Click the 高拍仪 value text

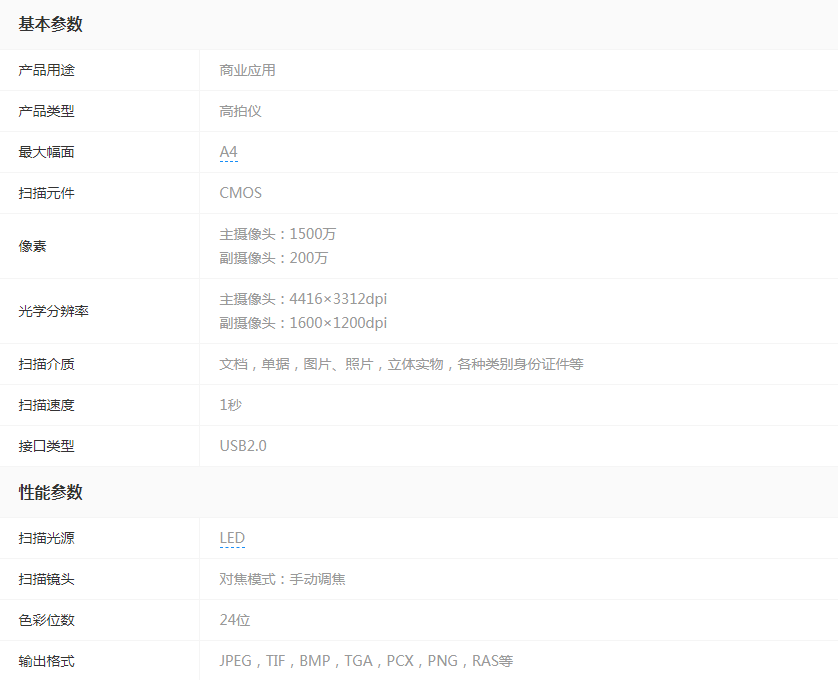tap(240, 110)
